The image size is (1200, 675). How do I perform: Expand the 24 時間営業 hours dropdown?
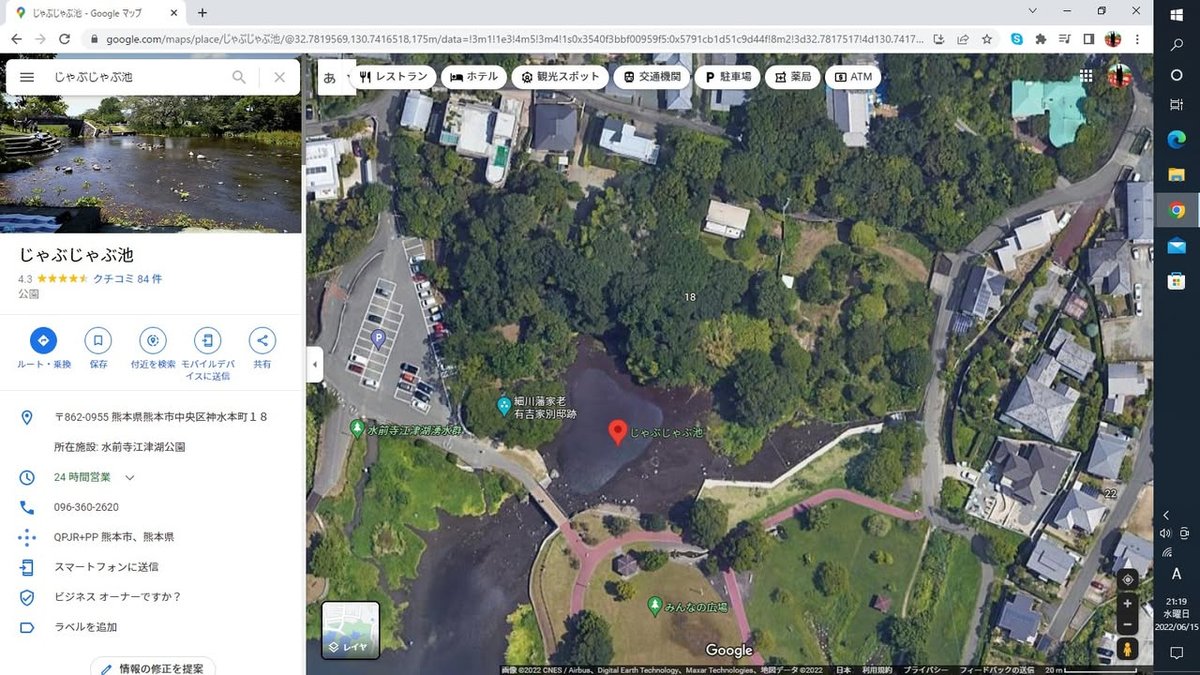[x=130, y=477]
